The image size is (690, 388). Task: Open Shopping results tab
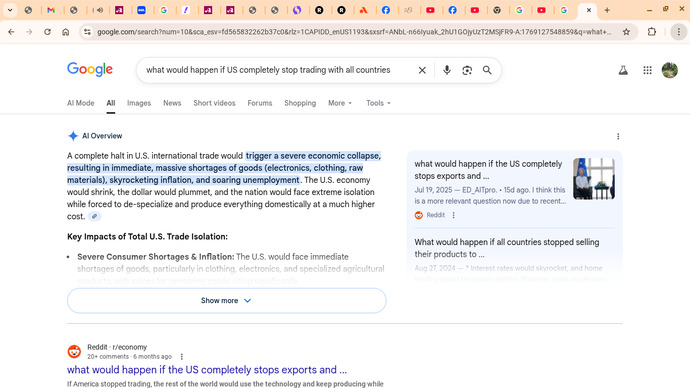click(300, 103)
